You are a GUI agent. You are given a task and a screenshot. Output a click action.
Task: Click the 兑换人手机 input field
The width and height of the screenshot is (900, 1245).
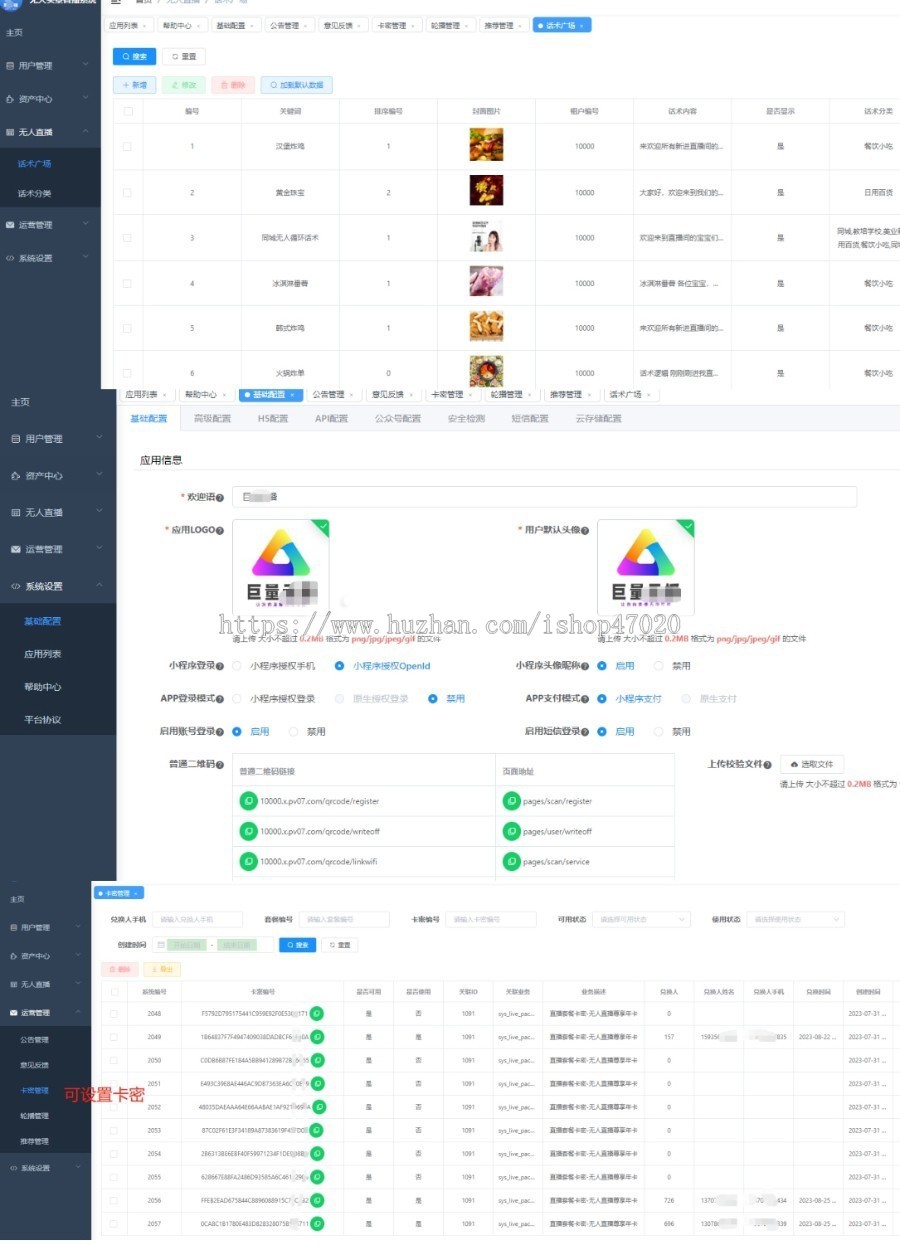pyautogui.click(x=199, y=919)
